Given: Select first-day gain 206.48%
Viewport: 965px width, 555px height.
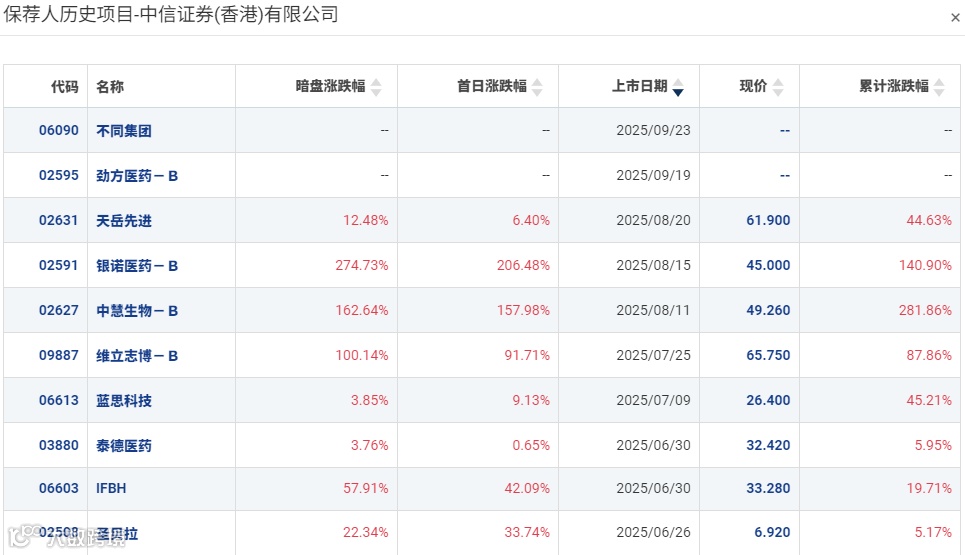Looking at the screenshot, I should pos(523,265).
